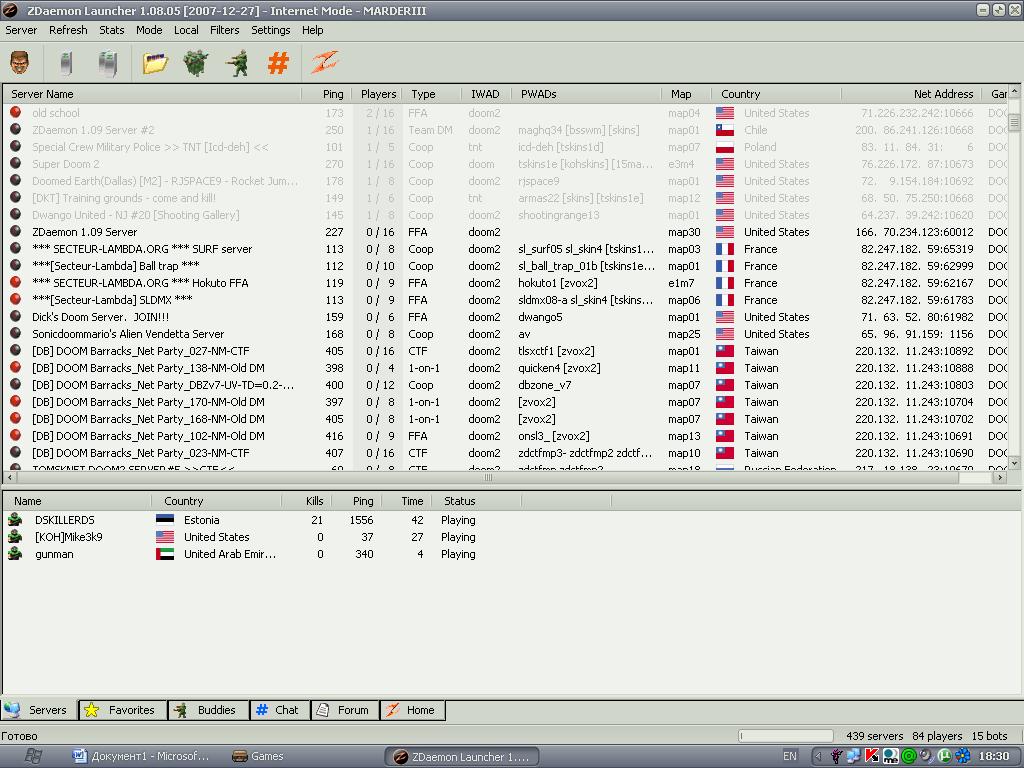Click the double server towers toolbar icon

point(108,63)
